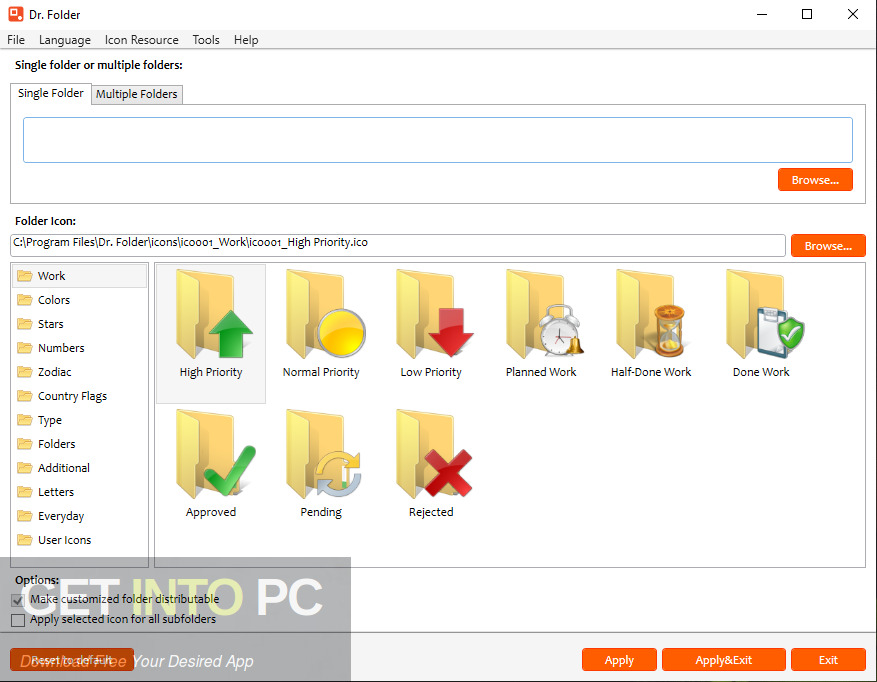877x682 pixels.
Task: Open the Folders icon category
Action: tap(79, 444)
